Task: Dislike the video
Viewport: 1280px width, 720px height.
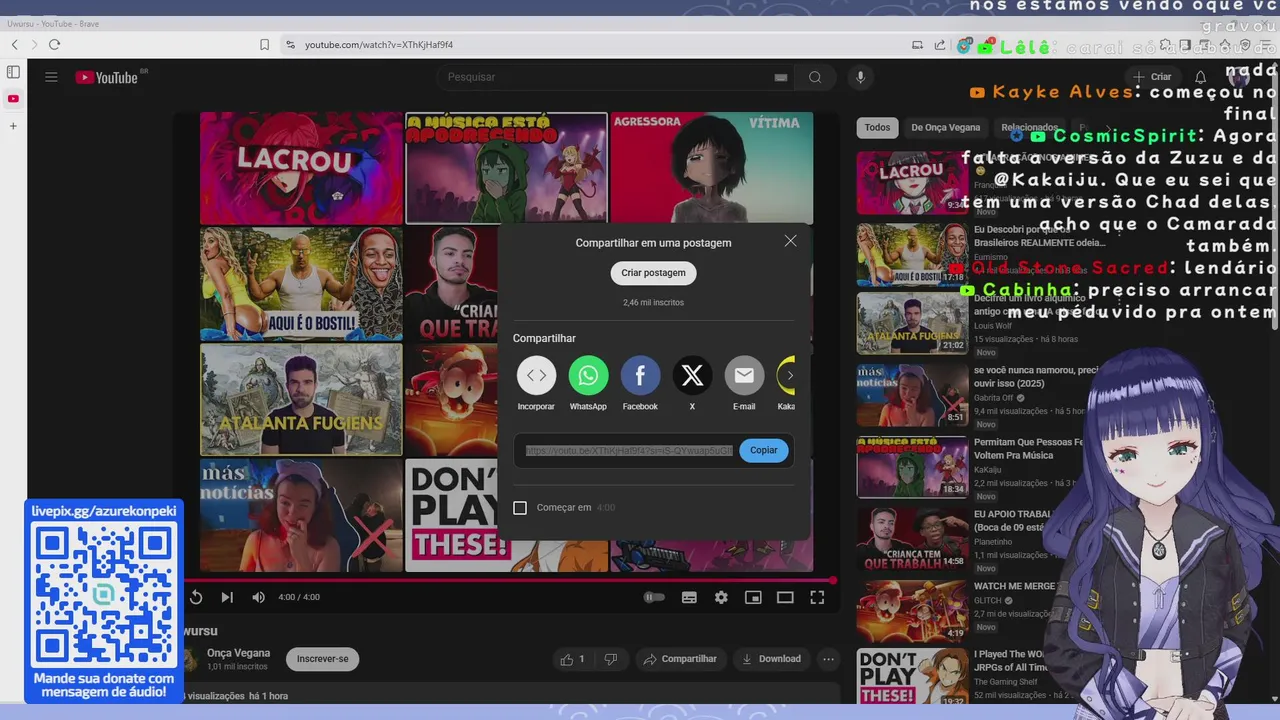Action: 610,659
